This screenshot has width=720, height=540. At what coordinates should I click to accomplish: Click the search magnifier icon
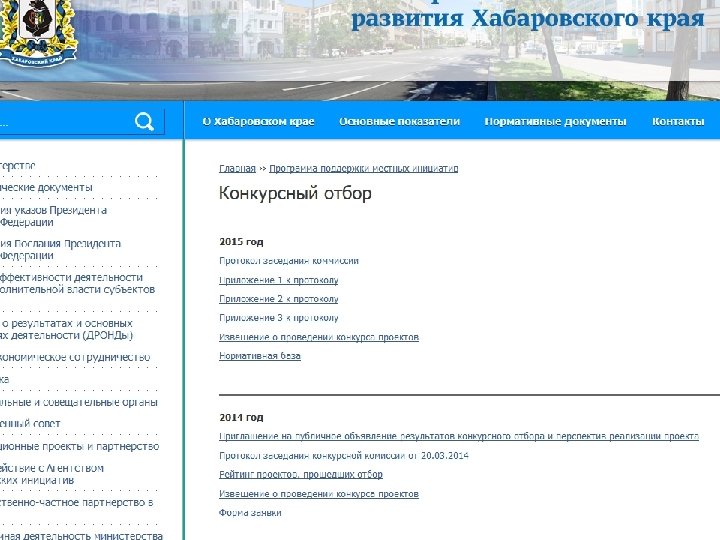click(144, 122)
